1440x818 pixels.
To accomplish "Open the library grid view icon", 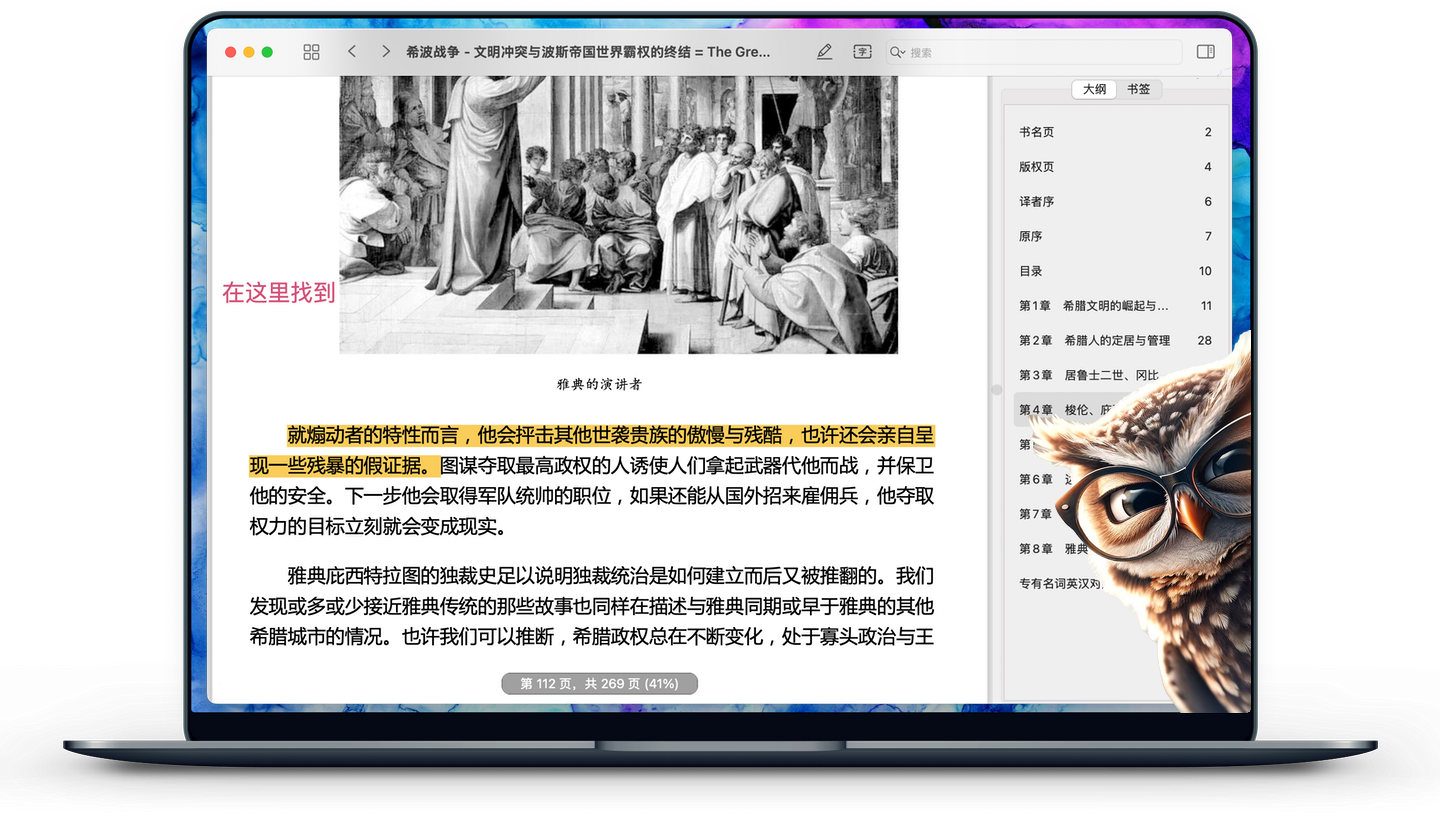I will [311, 52].
